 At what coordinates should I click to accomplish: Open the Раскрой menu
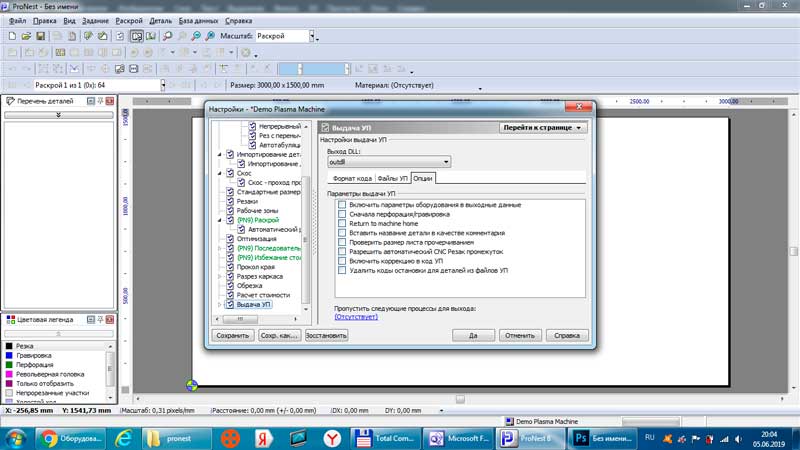tap(129, 21)
